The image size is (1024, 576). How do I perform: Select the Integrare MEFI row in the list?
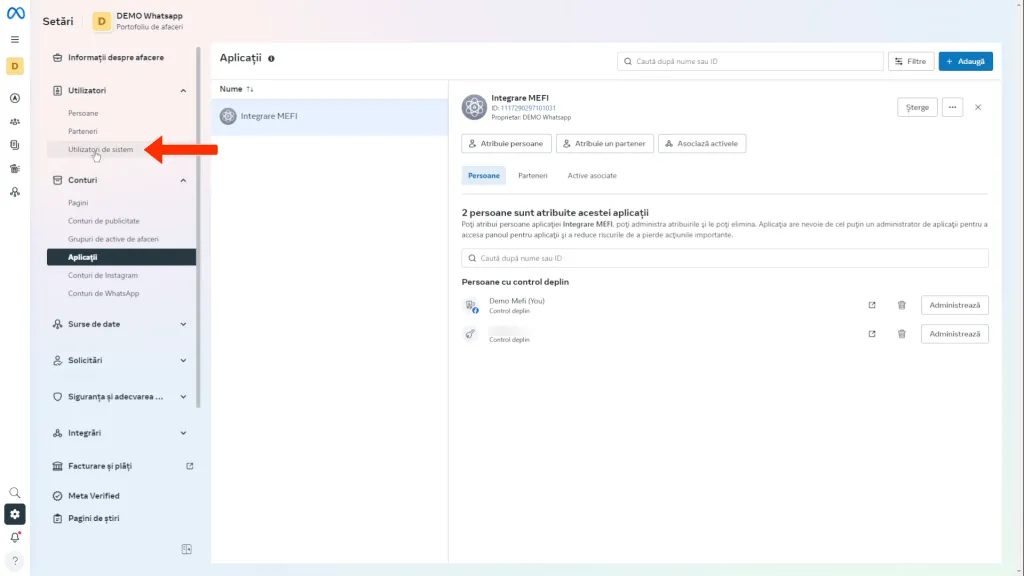tap(330, 116)
